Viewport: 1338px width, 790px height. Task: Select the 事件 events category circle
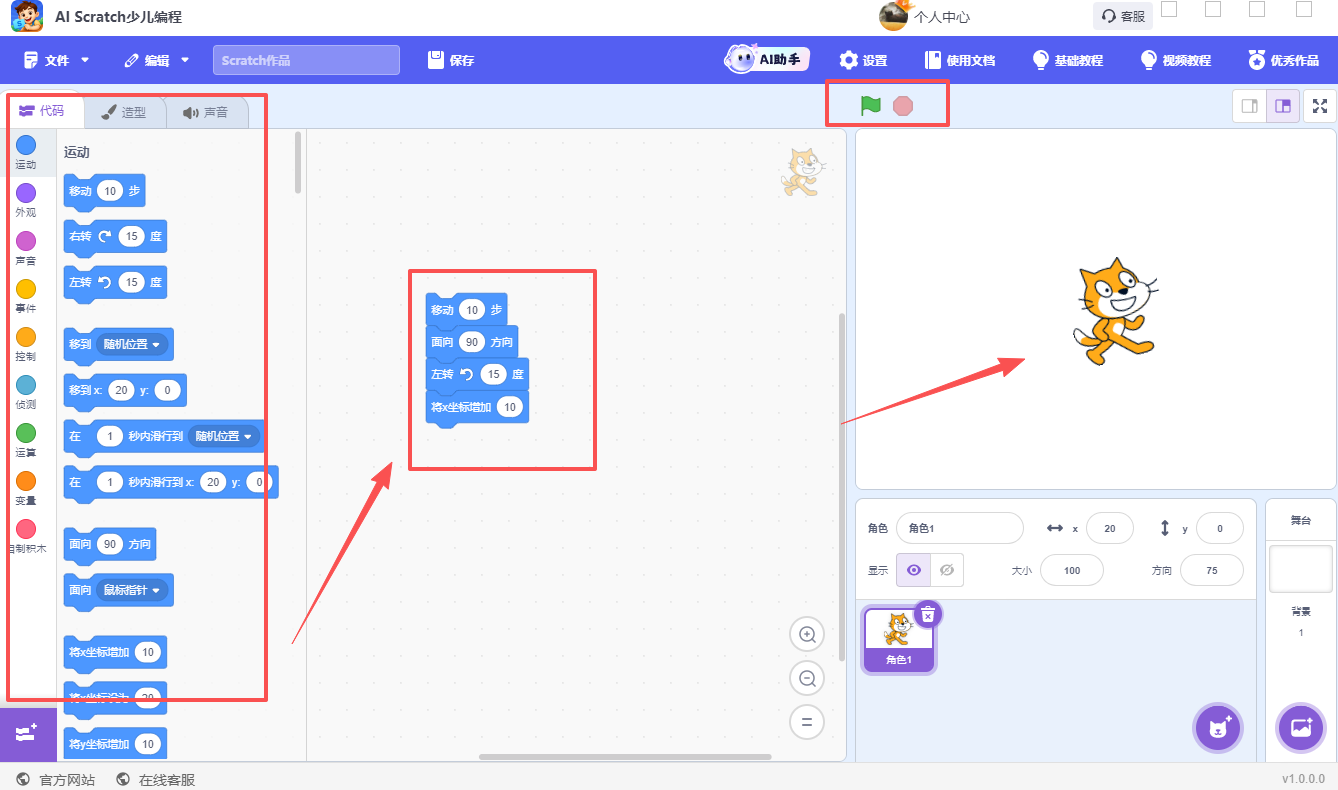click(26, 289)
